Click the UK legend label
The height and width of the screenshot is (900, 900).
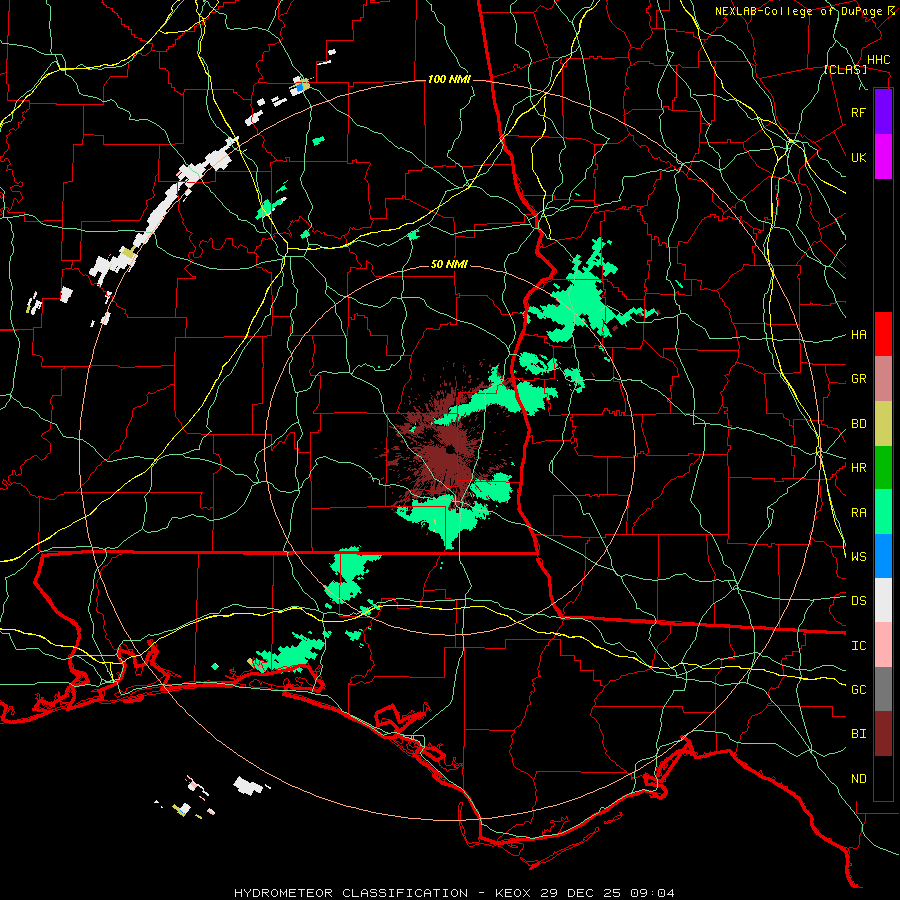click(x=858, y=157)
